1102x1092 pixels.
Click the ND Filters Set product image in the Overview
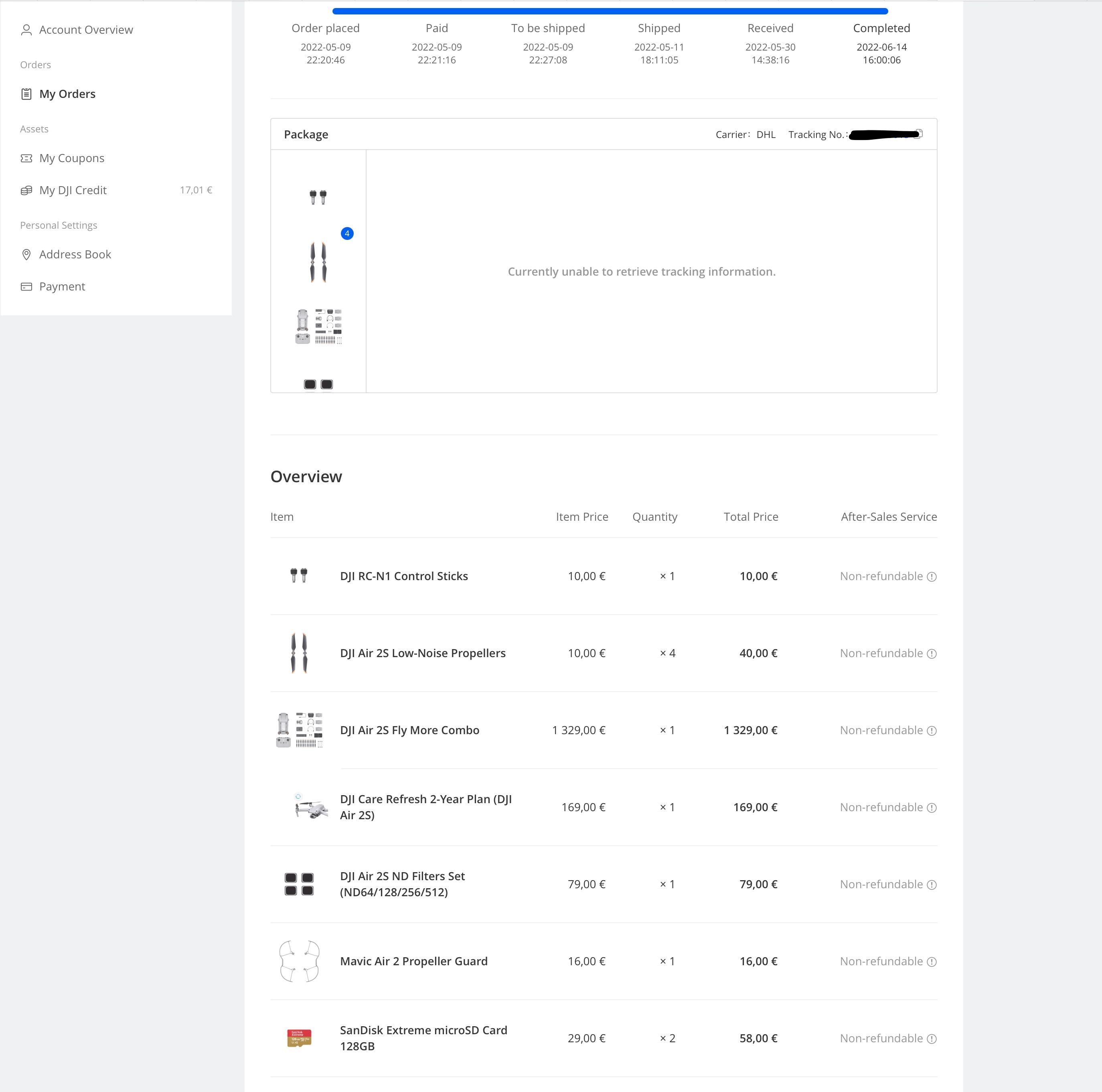point(299,884)
